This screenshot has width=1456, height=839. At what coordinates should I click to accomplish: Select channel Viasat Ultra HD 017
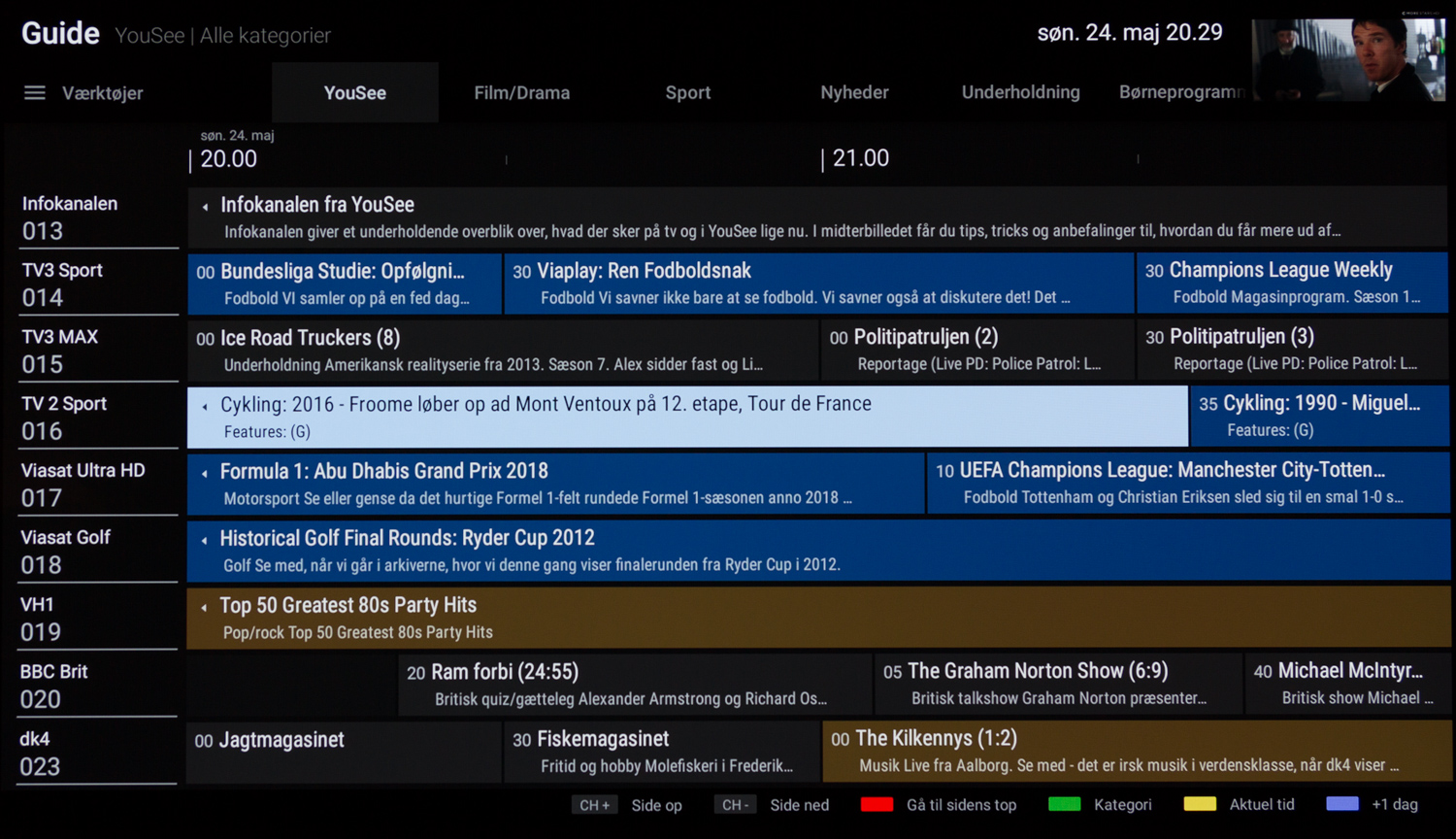tap(97, 485)
